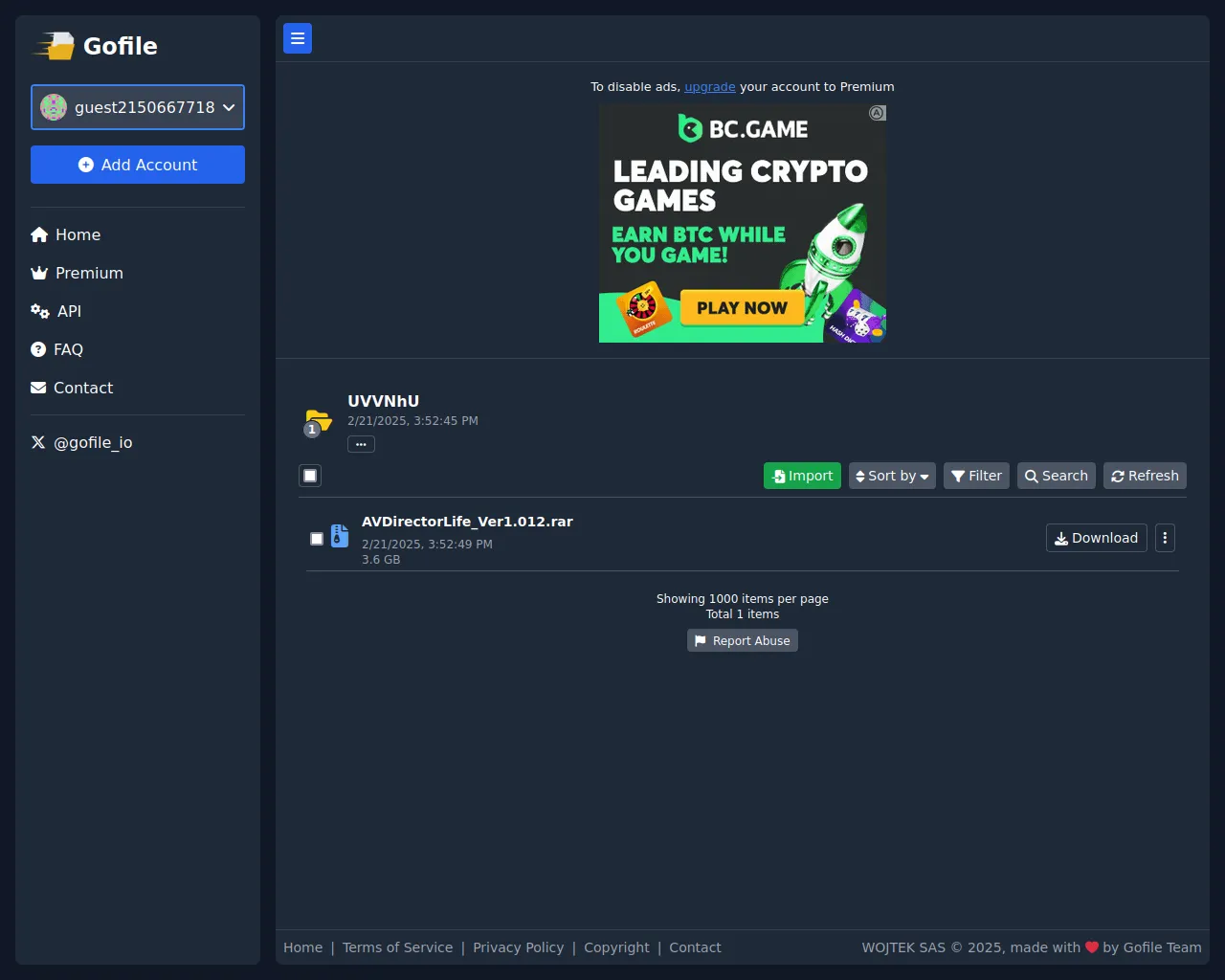Click the UVVNhU folder icon
Viewport: 1225px width, 980px height.
coord(318,420)
